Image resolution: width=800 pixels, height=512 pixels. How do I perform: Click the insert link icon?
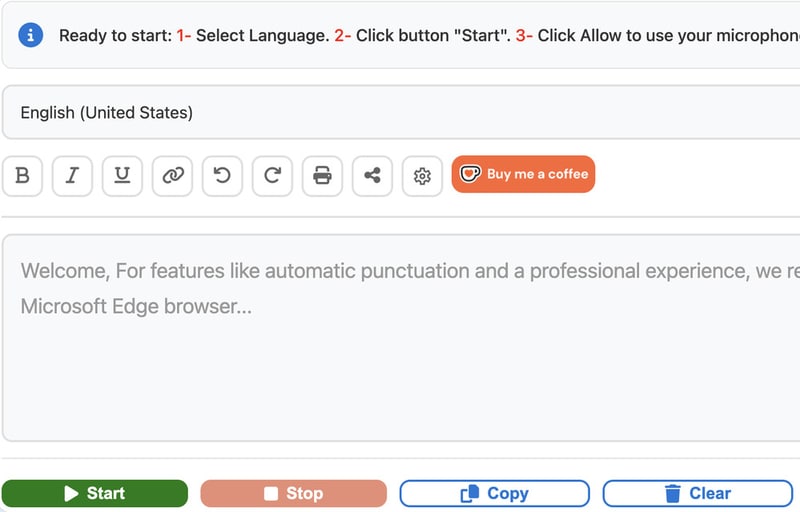[172, 176]
